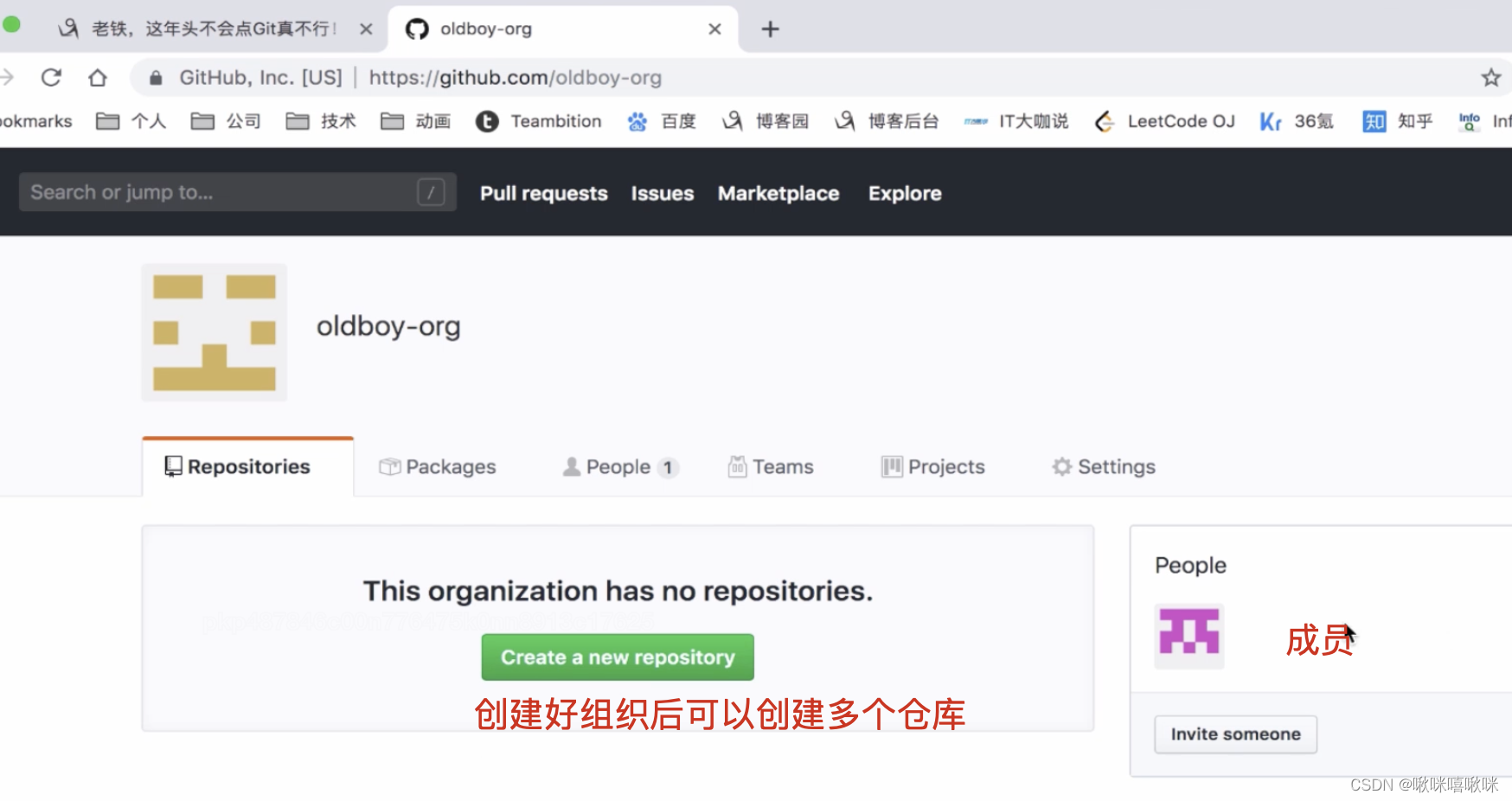Open Issues in GitHub header
The width and height of the screenshot is (1512, 801).
click(x=663, y=193)
